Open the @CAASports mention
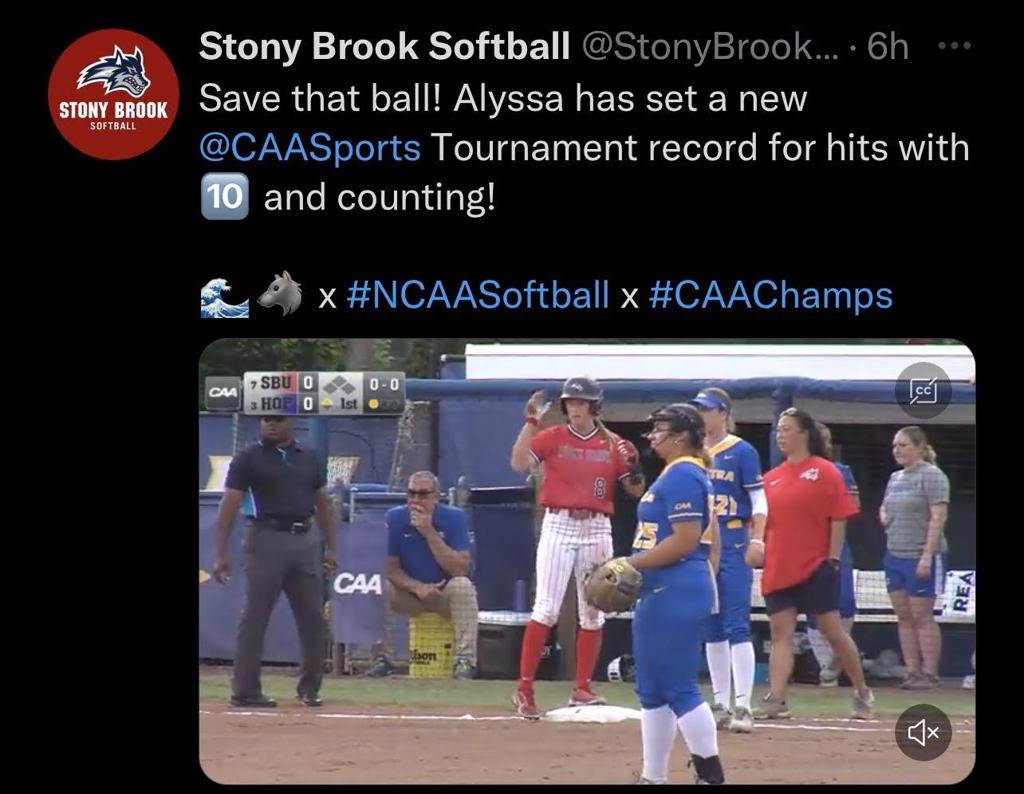This screenshot has width=1024, height=794. pos(310,148)
